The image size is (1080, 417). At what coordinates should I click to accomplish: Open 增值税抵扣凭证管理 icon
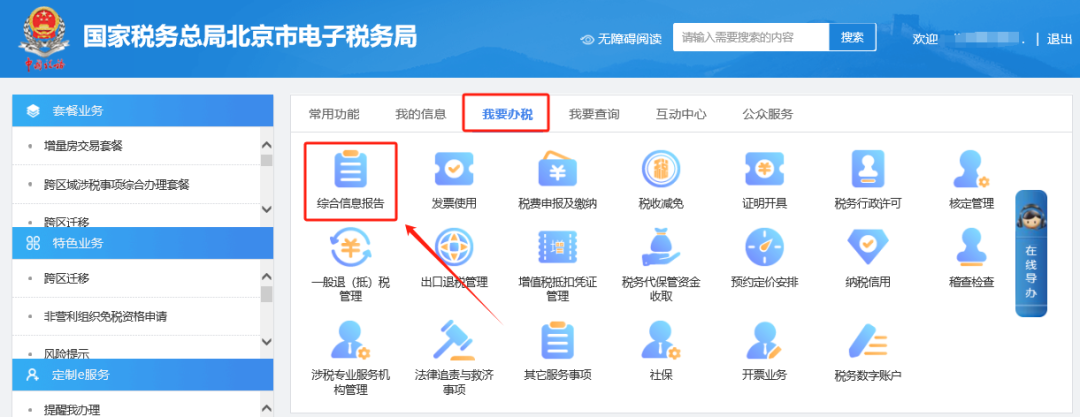(557, 247)
